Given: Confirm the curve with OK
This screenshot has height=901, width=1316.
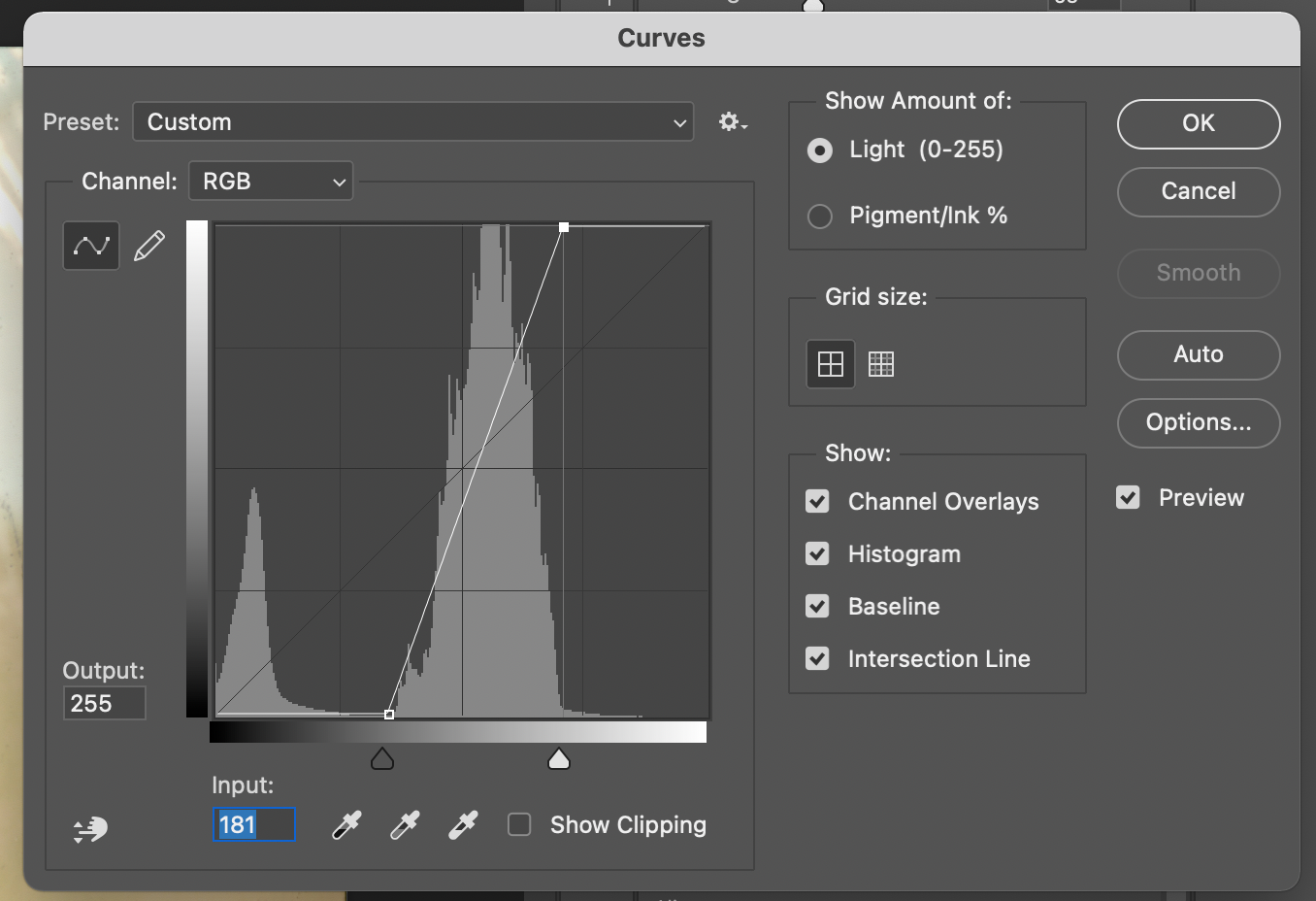Looking at the screenshot, I should 1198,123.
